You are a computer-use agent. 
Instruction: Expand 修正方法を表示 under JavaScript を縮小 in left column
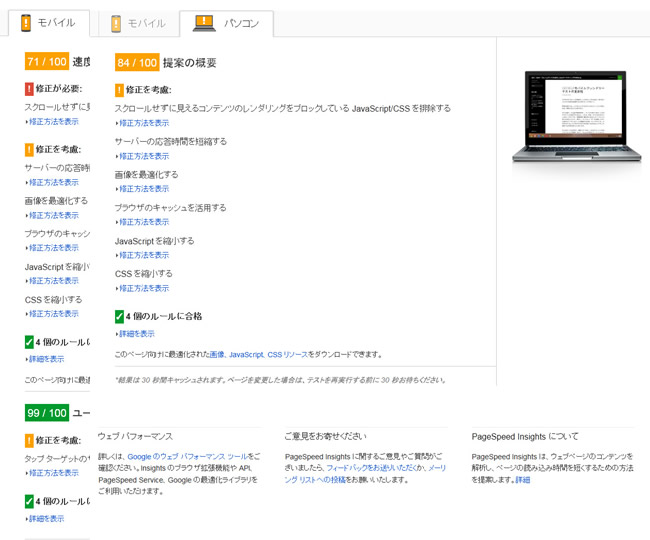pyautogui.click(x=52, y=281)
